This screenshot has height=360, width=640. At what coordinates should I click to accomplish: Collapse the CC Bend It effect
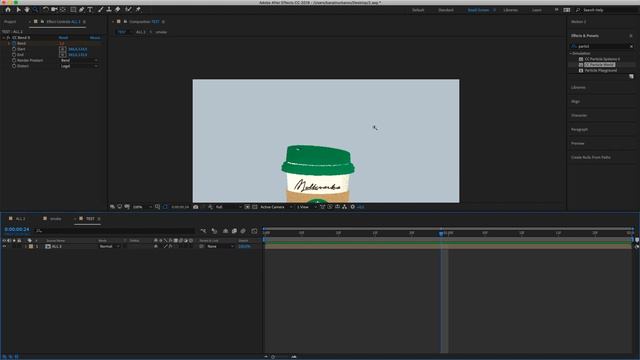(x=4, y=38)
